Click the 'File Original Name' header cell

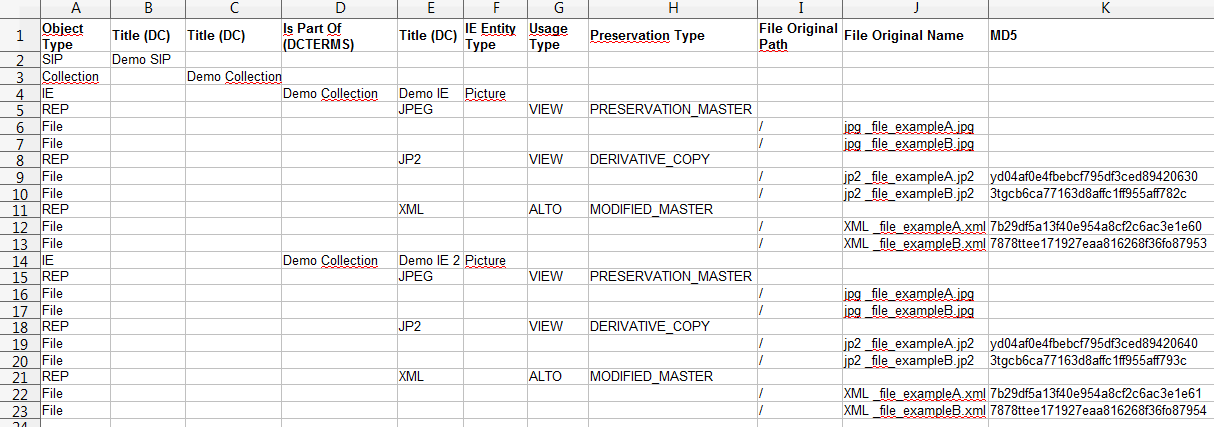pos(904,36)
